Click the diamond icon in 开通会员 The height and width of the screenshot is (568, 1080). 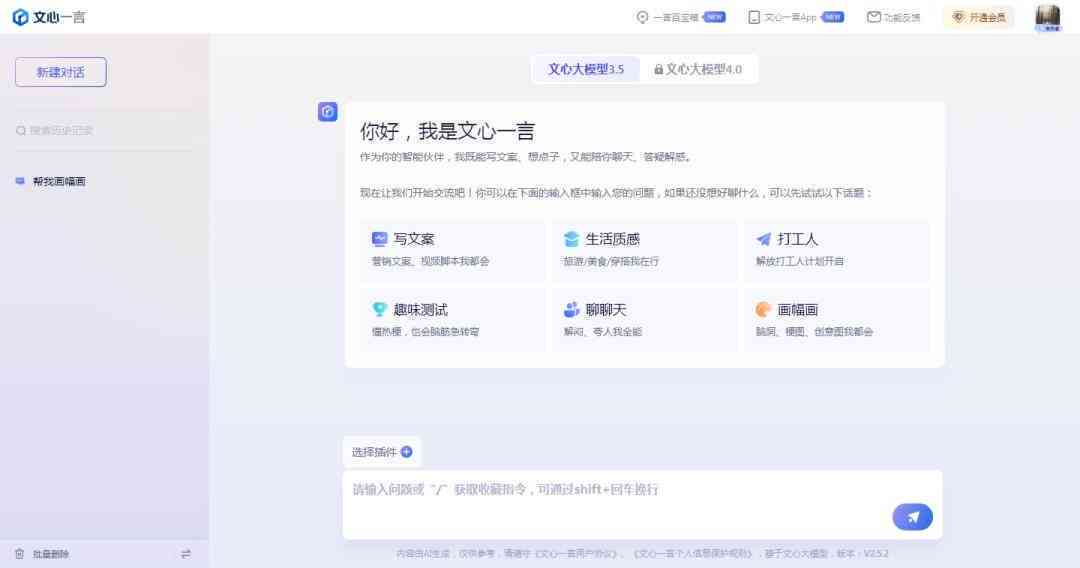(959, 17)
